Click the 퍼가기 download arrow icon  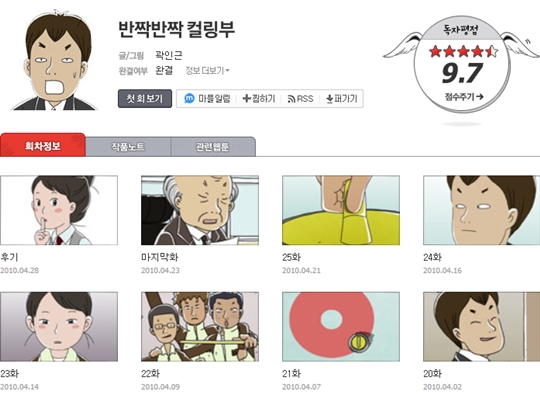330,99
